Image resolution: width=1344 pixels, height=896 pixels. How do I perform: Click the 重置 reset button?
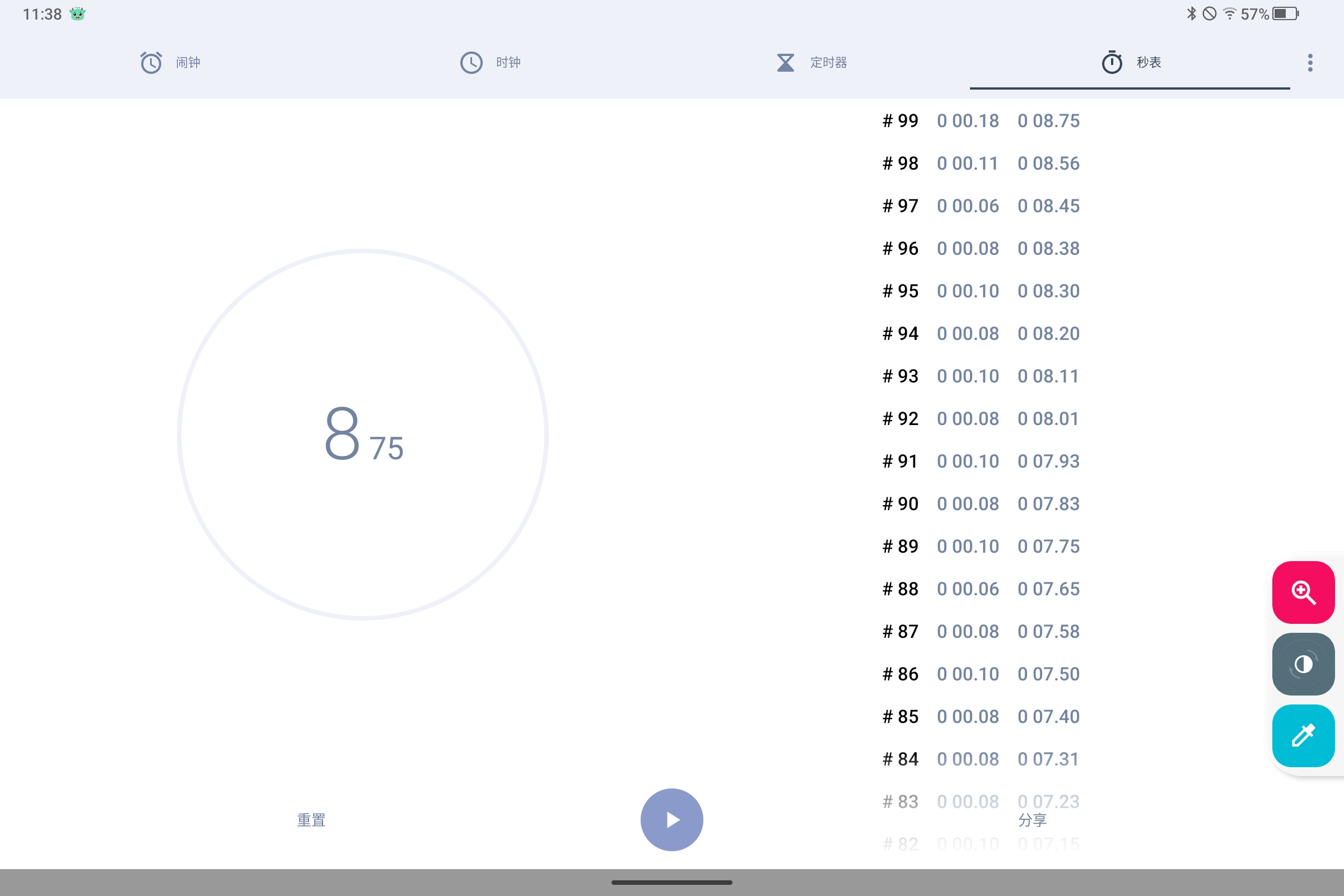tap(311, 820)
